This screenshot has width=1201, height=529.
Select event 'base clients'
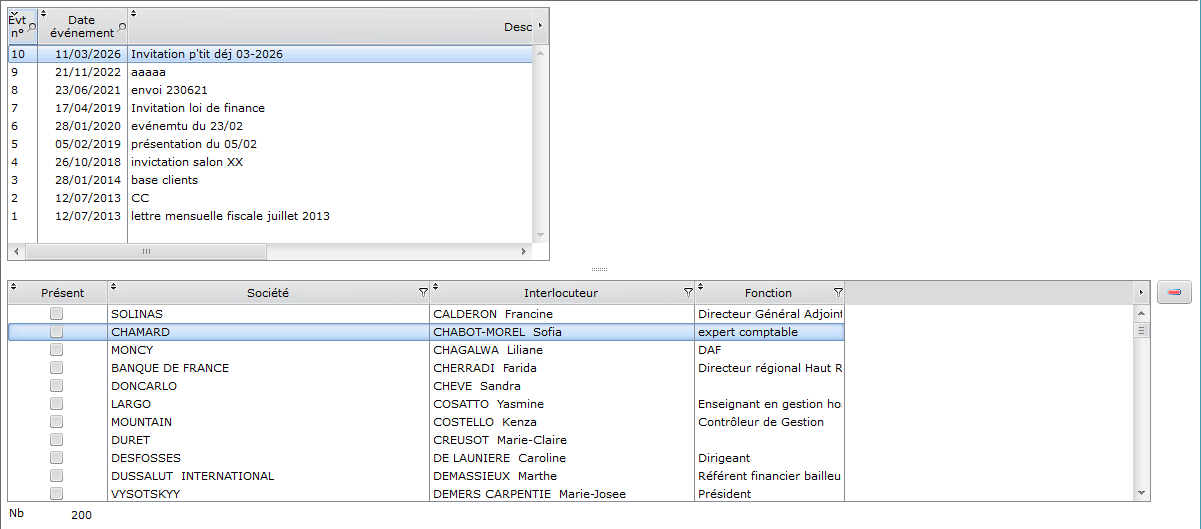pyautogui.click(x=270, y=180)
